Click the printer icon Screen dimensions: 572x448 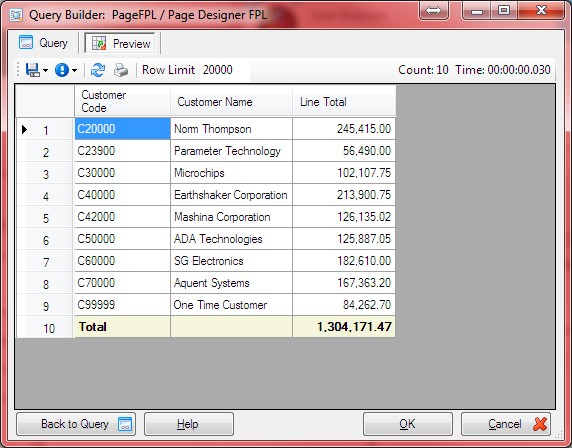(x=121, y=70)
